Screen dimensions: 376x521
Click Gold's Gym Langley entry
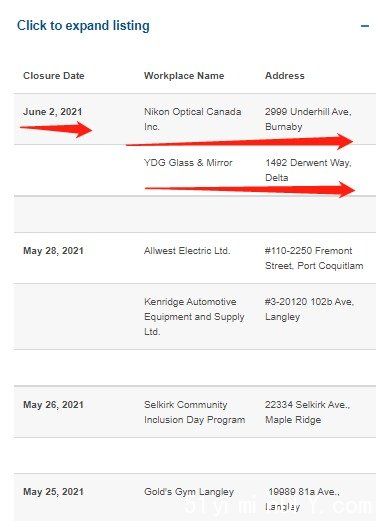click(189, 492)
